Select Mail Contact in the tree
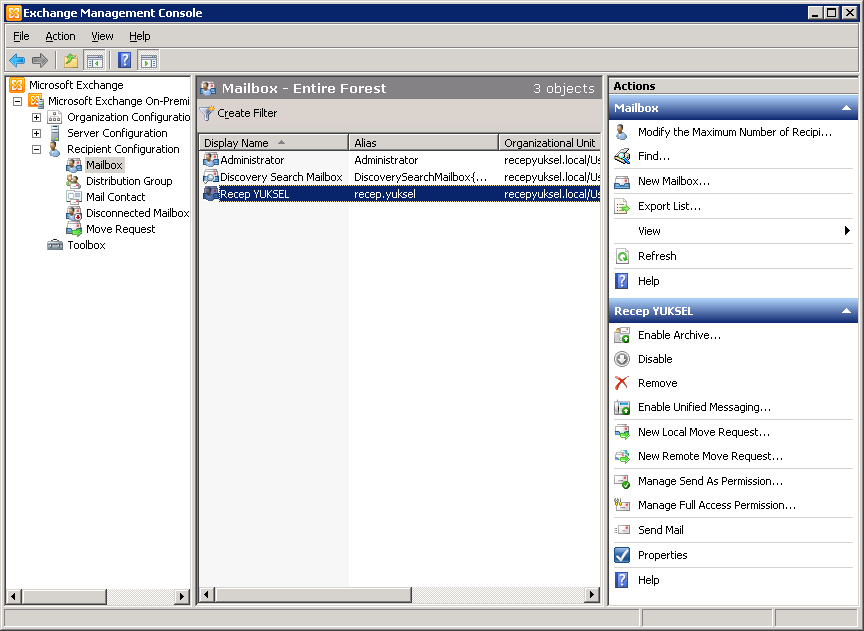Viewport: 864px width, 631px height. coord(115,197)
